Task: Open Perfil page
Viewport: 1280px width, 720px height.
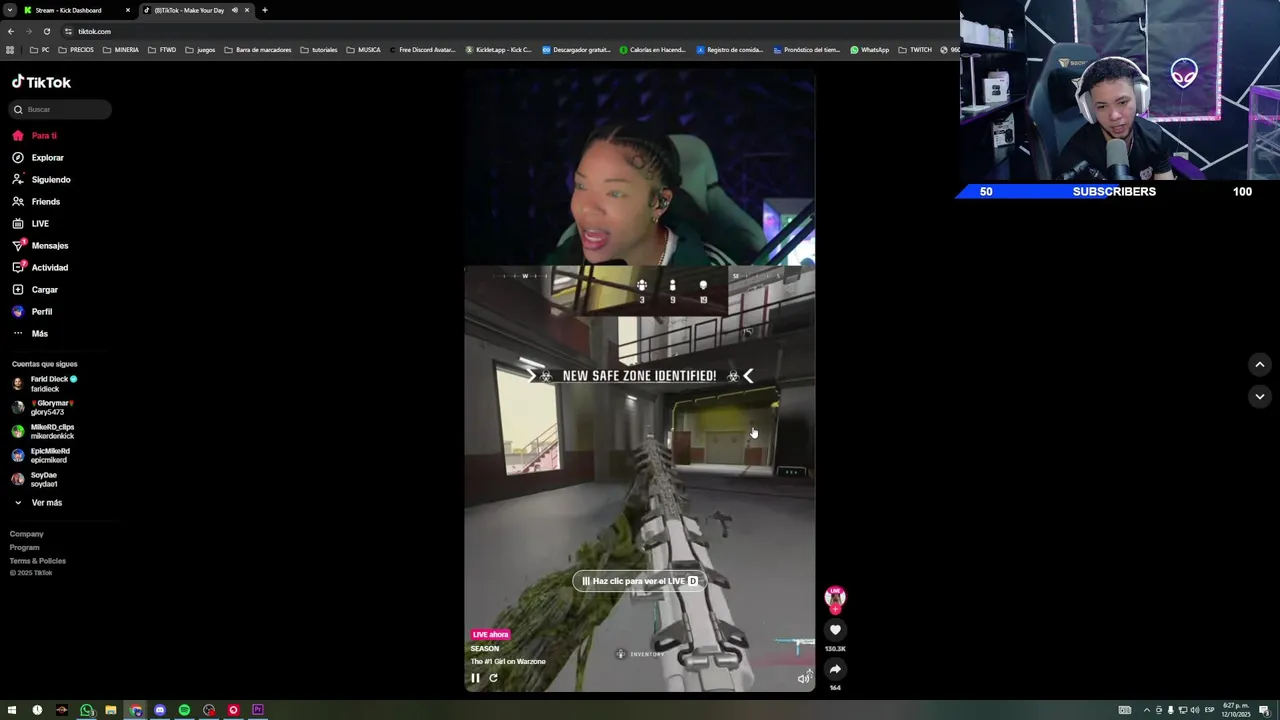Action: pos(32,312)
